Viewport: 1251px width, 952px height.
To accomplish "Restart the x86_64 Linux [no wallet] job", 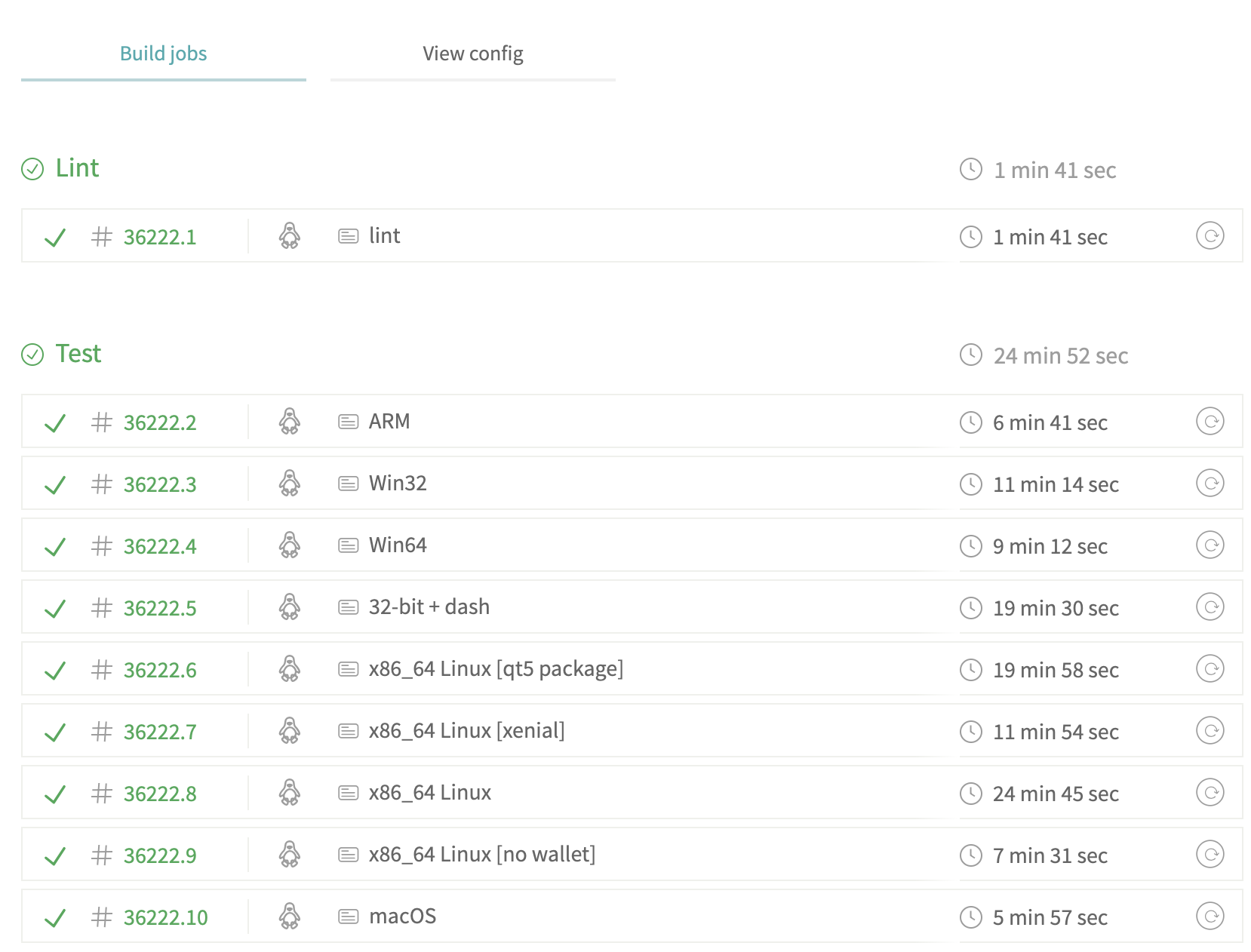I will point(1210,855).
